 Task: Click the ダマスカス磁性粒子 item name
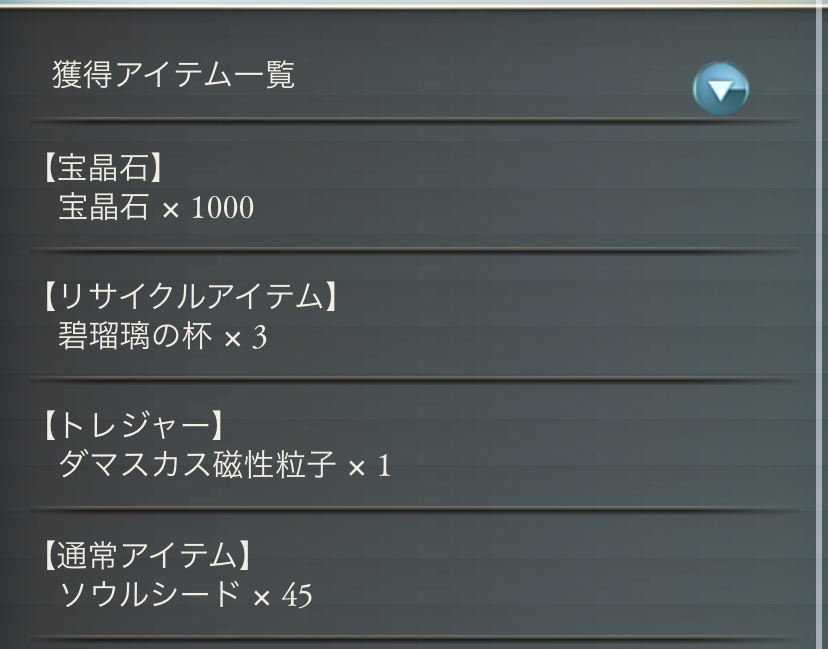click(196, 465)
